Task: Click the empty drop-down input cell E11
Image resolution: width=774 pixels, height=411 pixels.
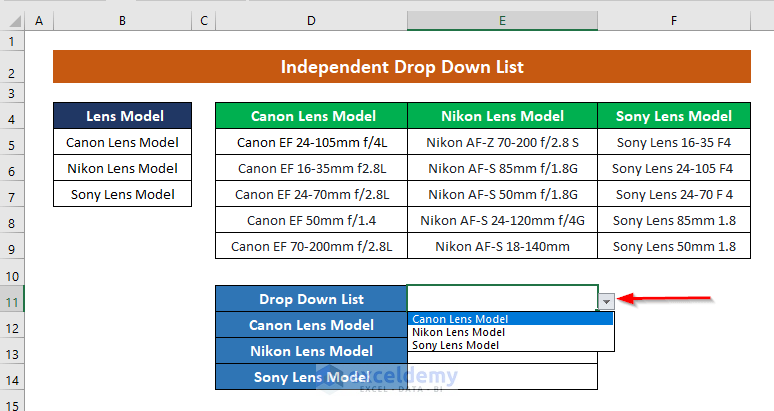Action: point(500,299)
